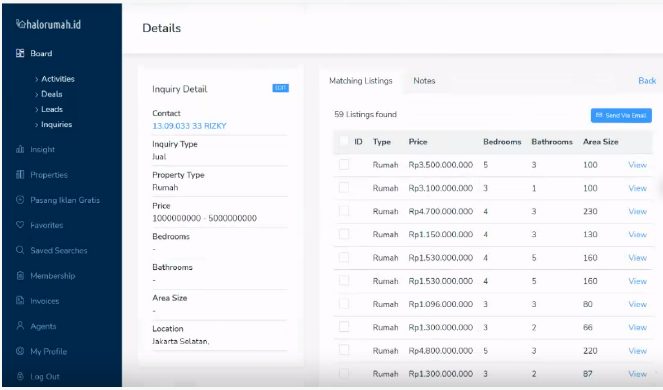Check the Rp4.700.000.000 listing checkbox
Screen dimensions: 663x390
[344, 211]
